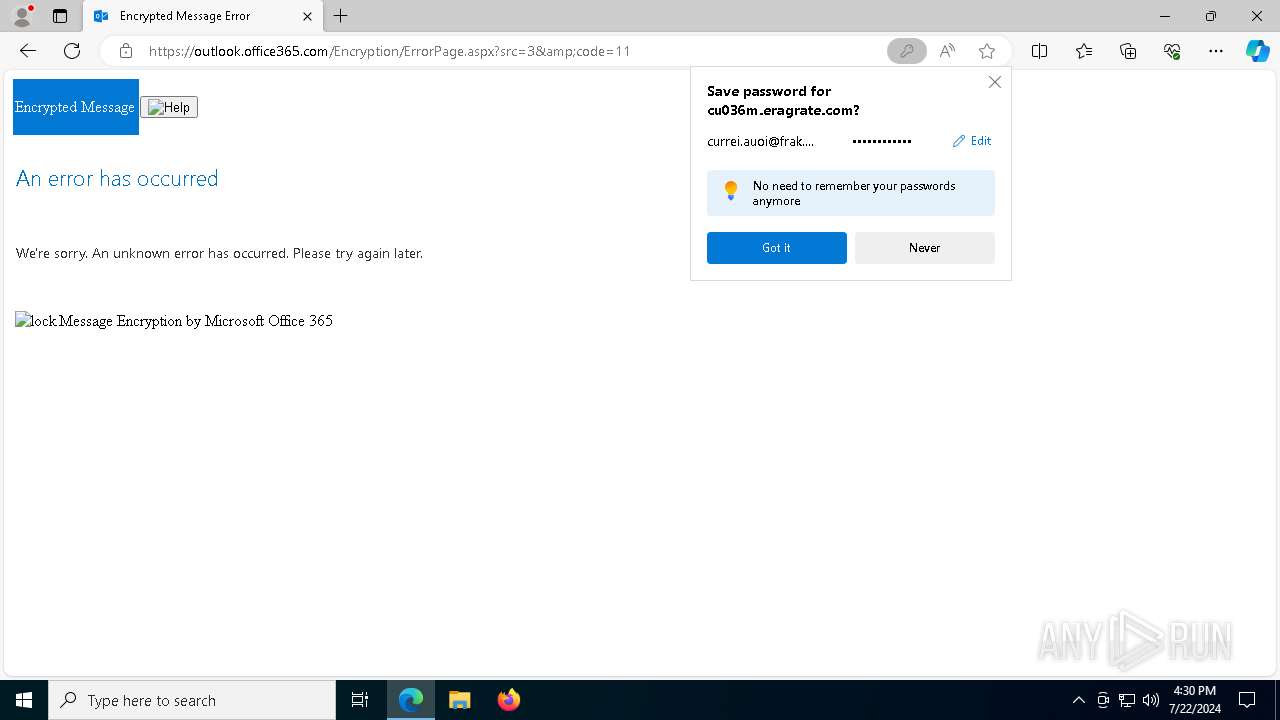
Task: Click the browser profile avatar icon
Action: (x=21, y=16)
